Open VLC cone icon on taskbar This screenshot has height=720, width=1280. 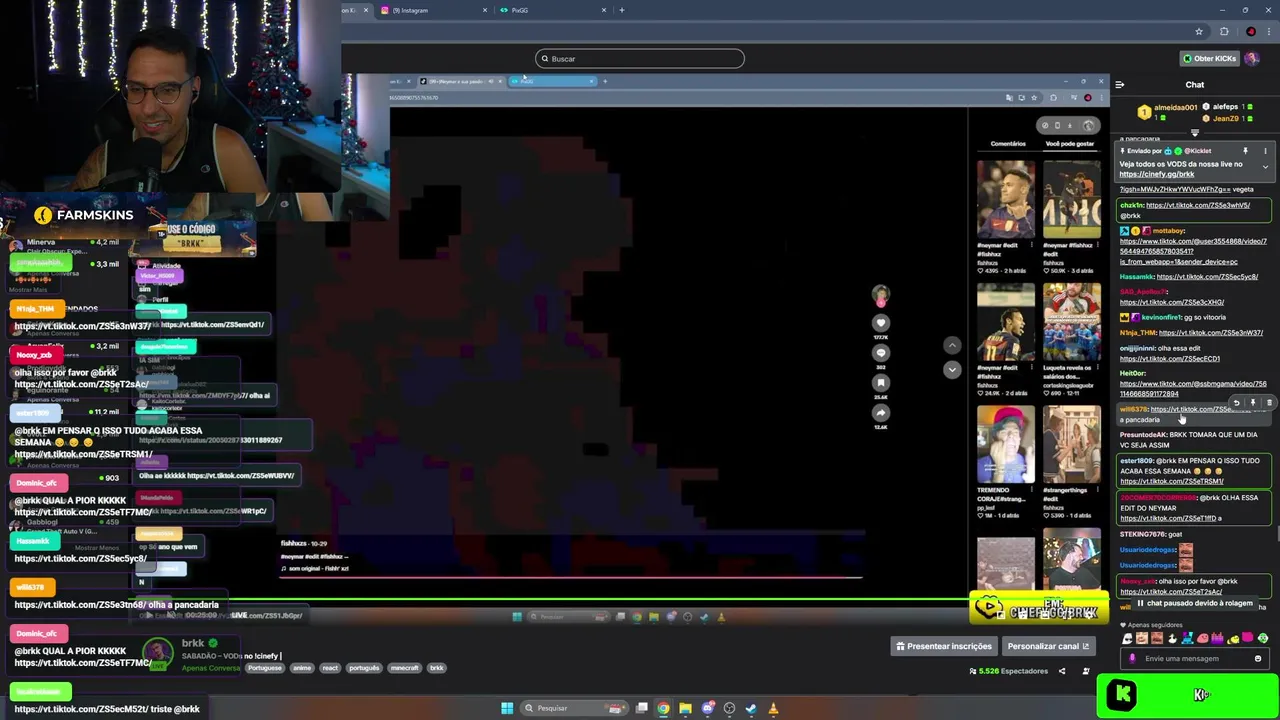(x=773, y=708)
